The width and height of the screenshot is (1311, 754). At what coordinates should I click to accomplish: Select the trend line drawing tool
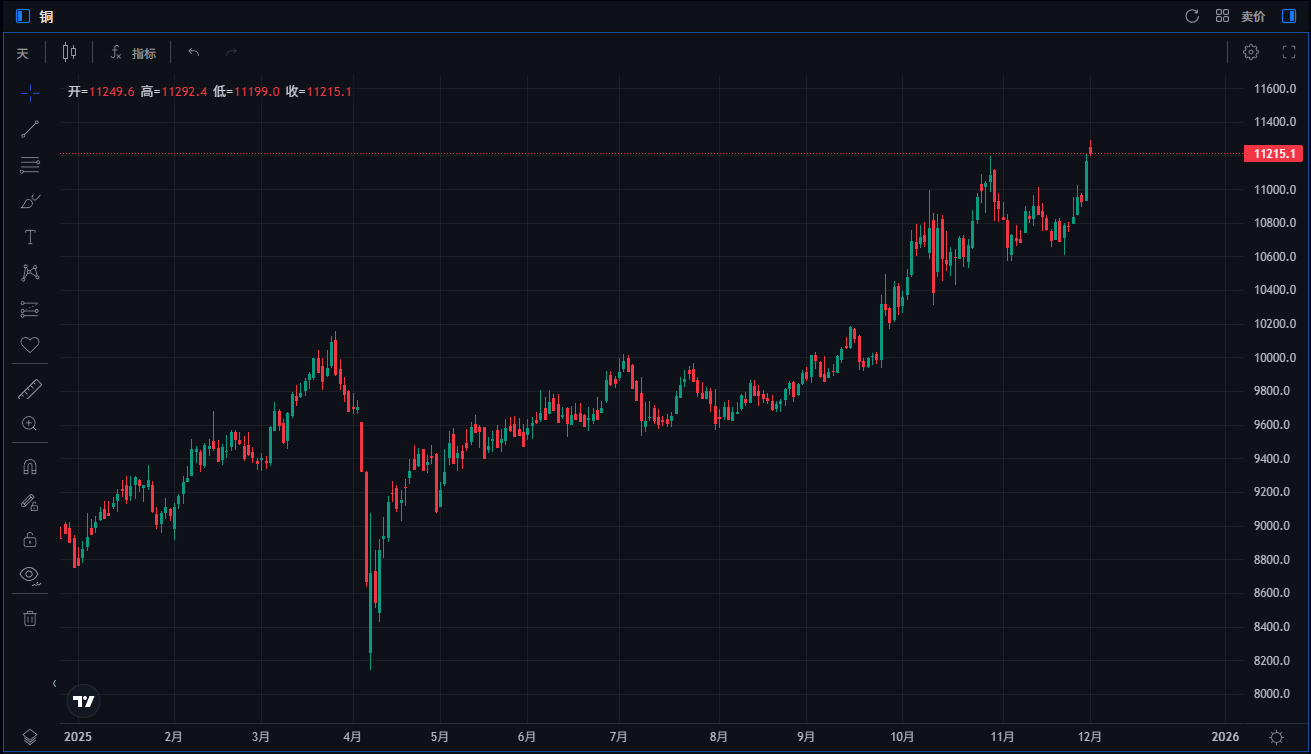coord(30,129)
